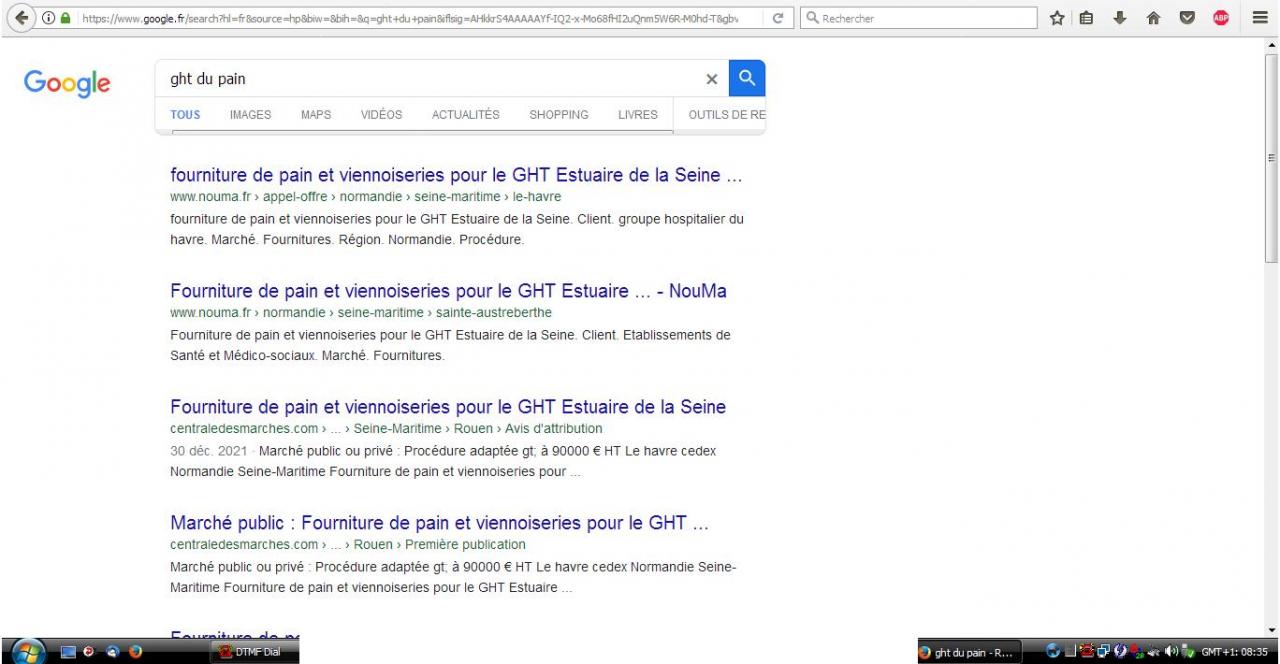Open the Windows Start orb
Viewport: 1280px width, 664px height.
[x=27, y=651]
